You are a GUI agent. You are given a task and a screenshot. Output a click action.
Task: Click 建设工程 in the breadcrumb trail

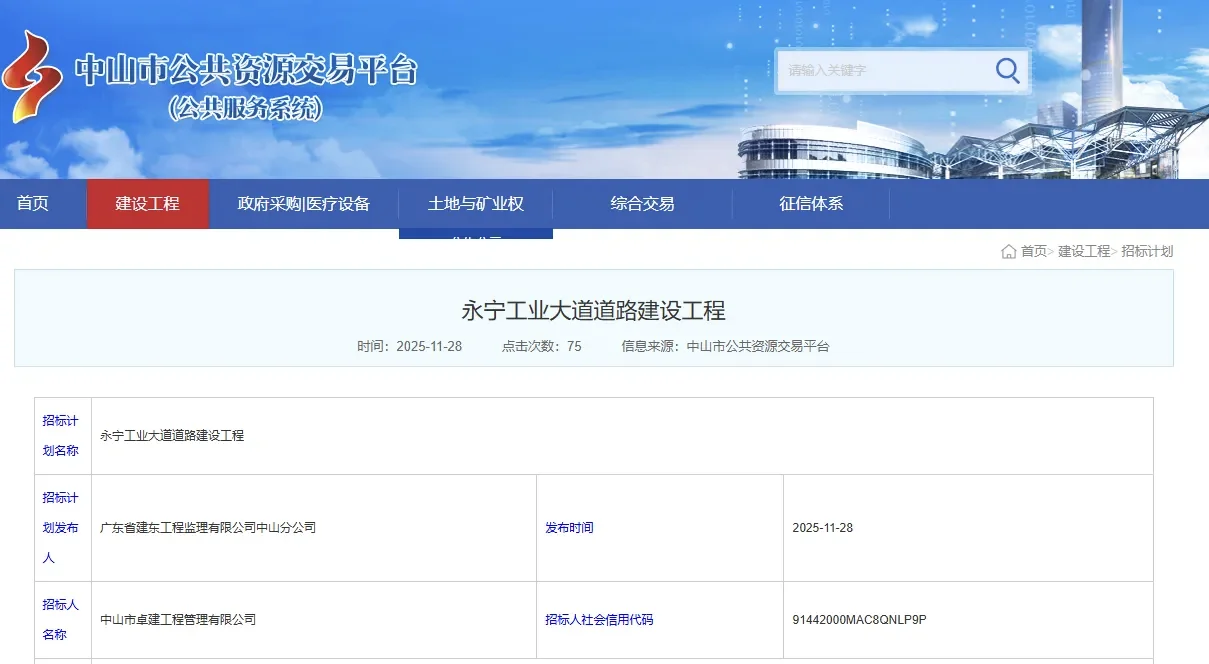[x=1084, y=251]
